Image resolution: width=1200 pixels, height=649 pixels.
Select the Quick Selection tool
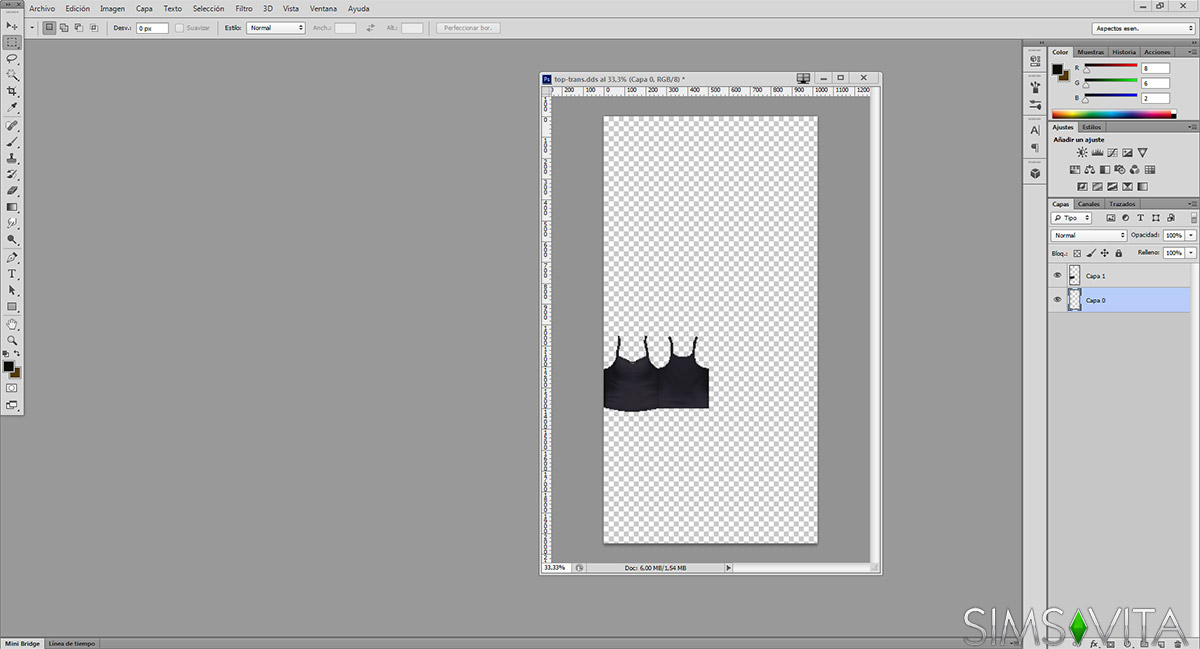point(12,75)
